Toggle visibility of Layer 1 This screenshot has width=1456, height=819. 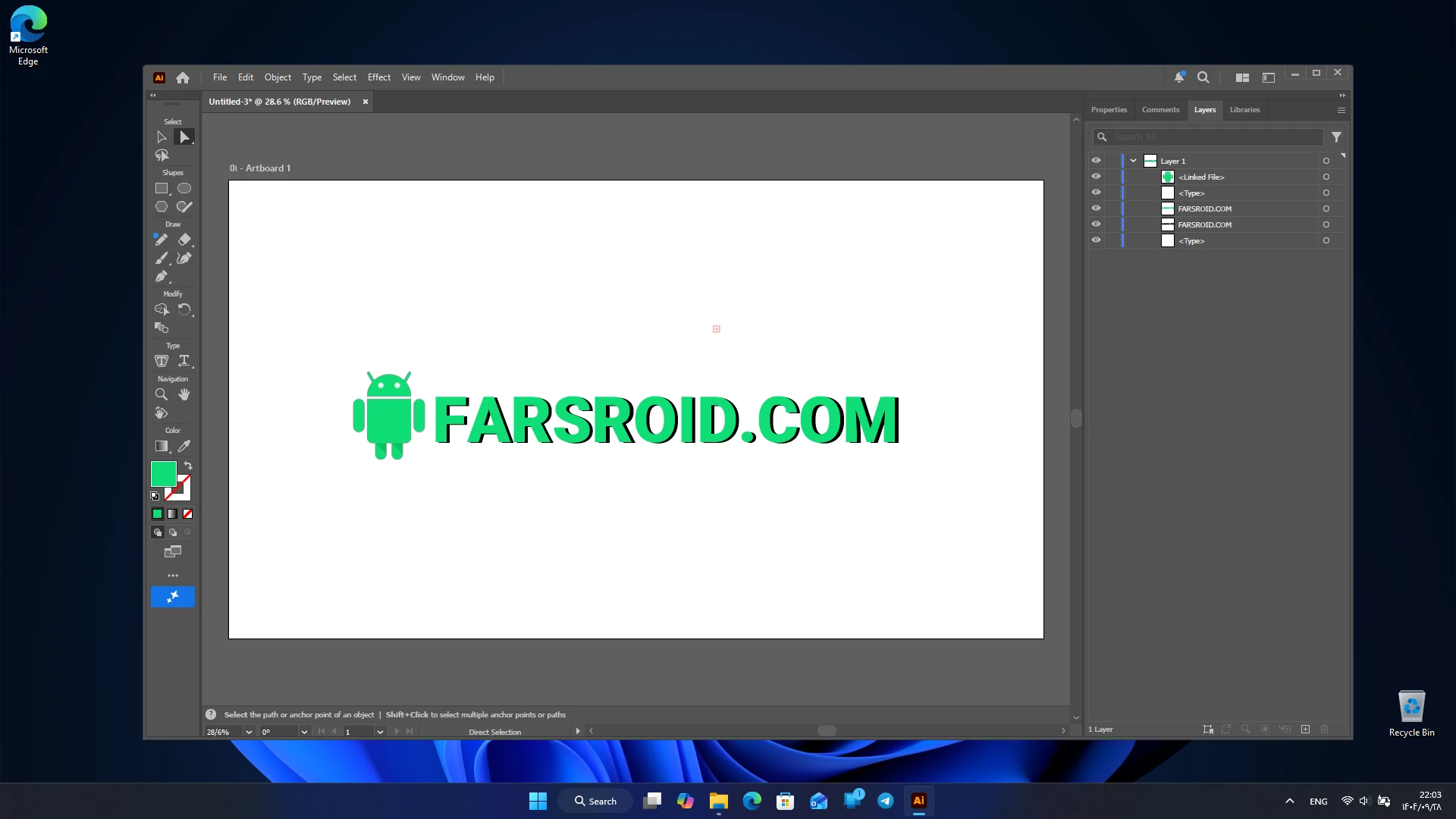tap(1096, 161)
